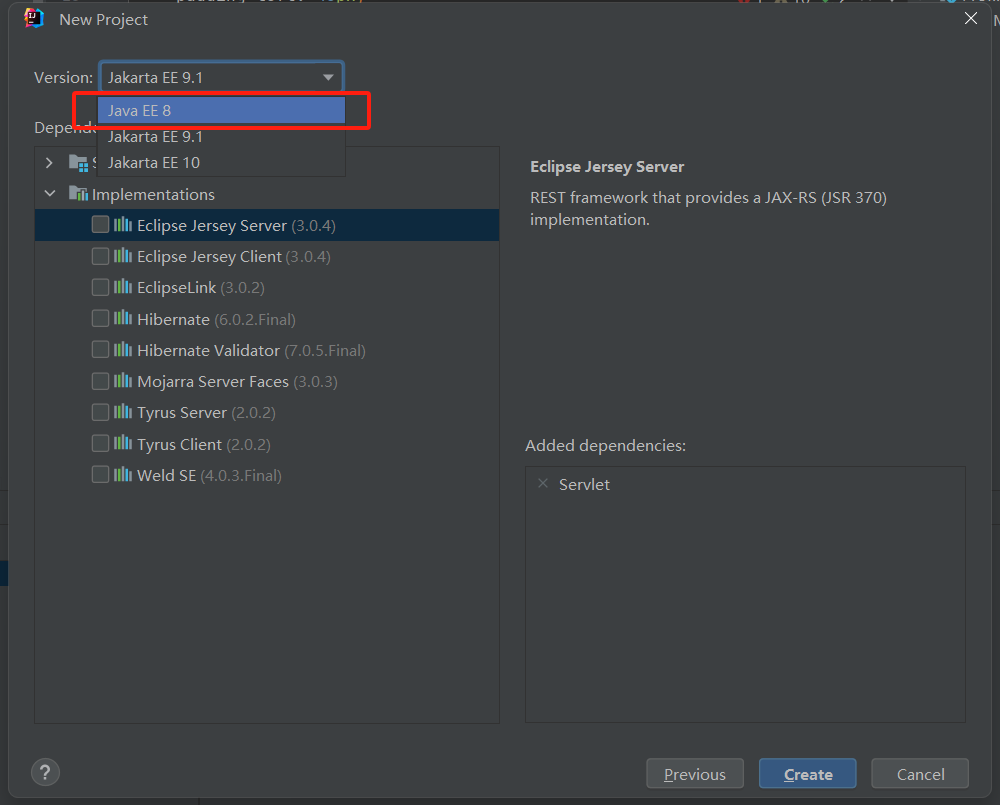Click the Tyrus Client library icon
Viewport: 1000px width, 805px height.
tap(122, 443)
